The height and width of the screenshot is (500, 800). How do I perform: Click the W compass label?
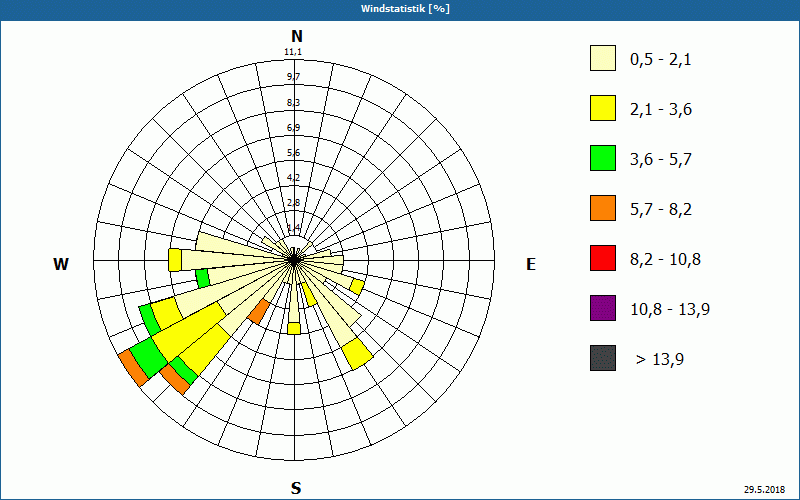tap(61, 264)
